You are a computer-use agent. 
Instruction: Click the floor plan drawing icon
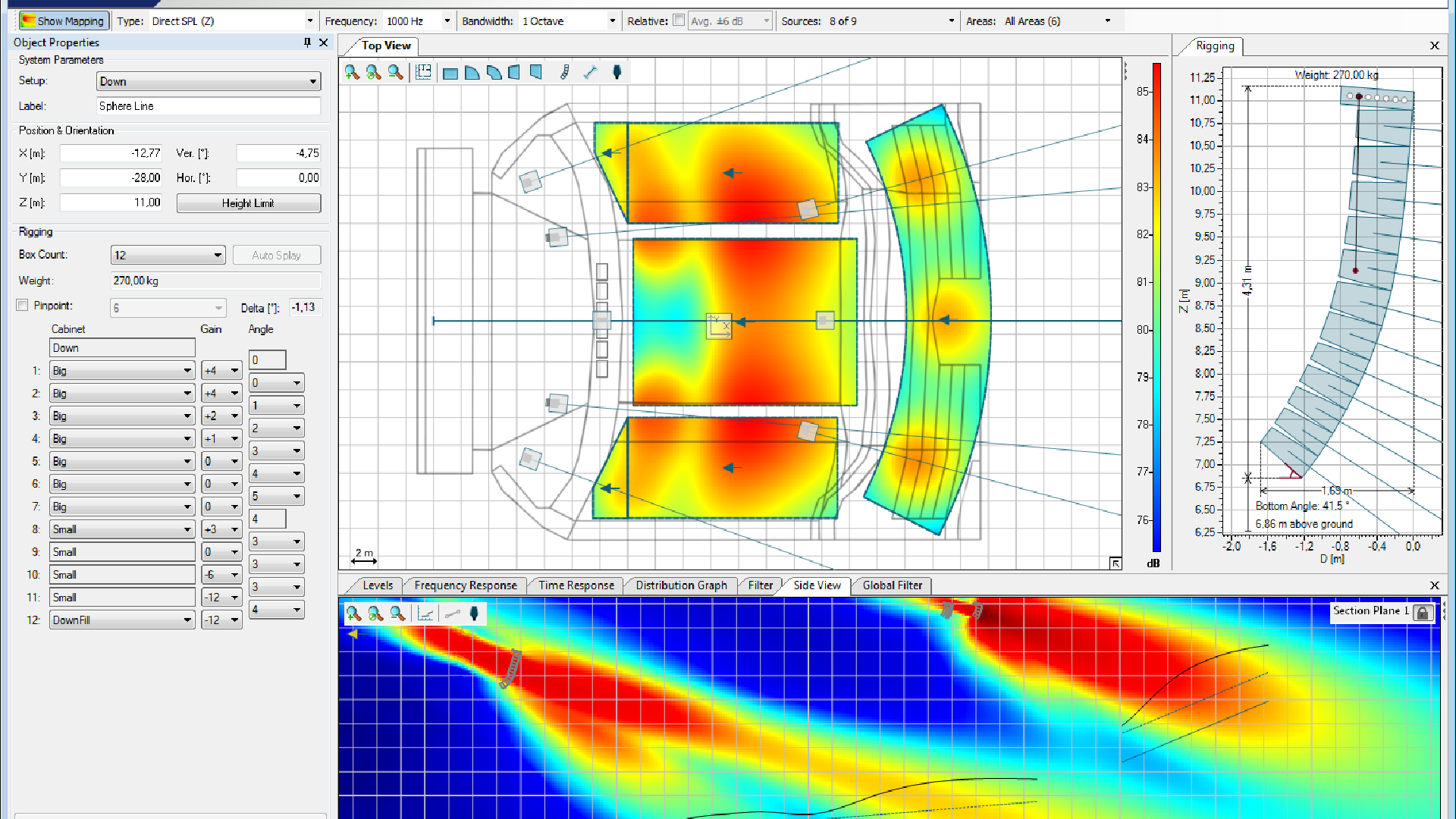pyautogui.click(x=423, y=72)
